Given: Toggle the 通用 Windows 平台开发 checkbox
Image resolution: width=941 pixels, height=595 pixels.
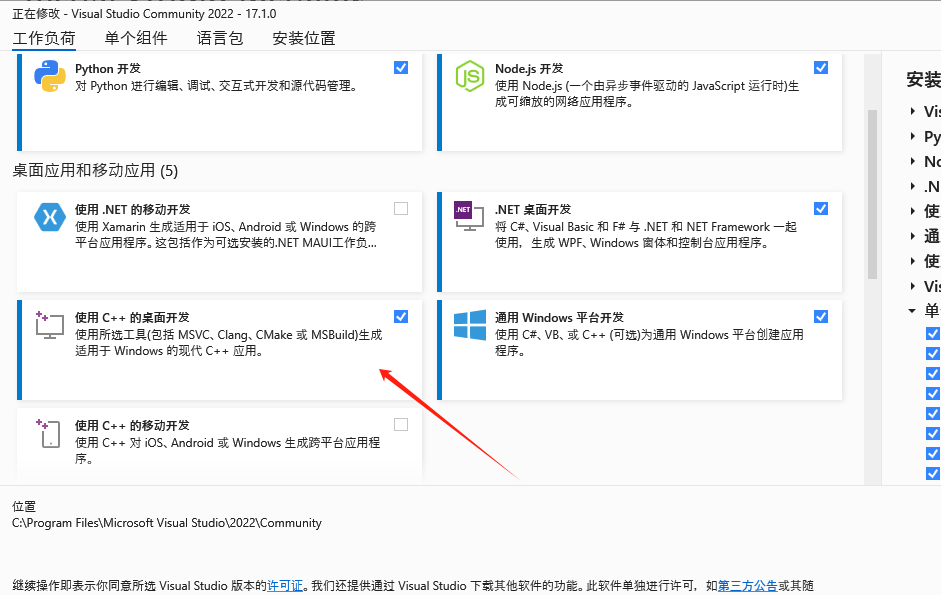Looking at the screenshot, I should tap(821, 316).
